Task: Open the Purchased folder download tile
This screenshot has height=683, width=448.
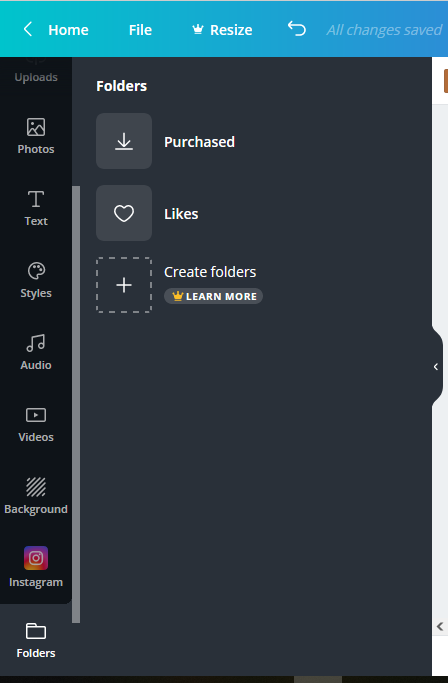Action: (x=124, y=141)
